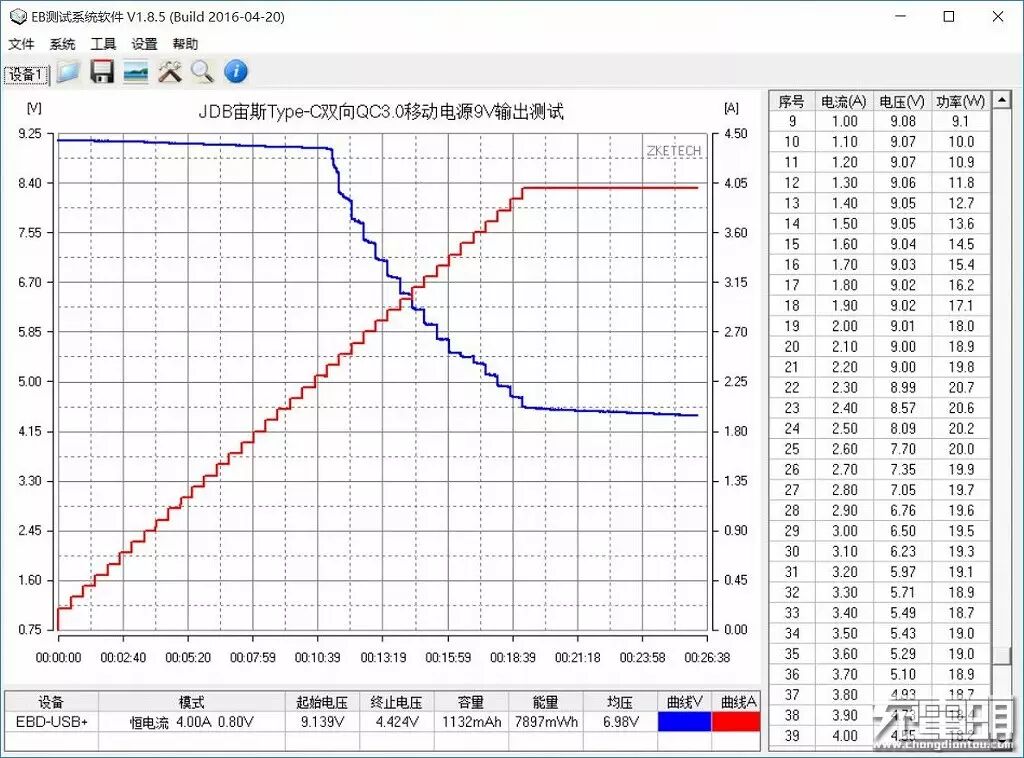
Task: Click the data table scrollbar thumb
Action: pos(1002,654)
